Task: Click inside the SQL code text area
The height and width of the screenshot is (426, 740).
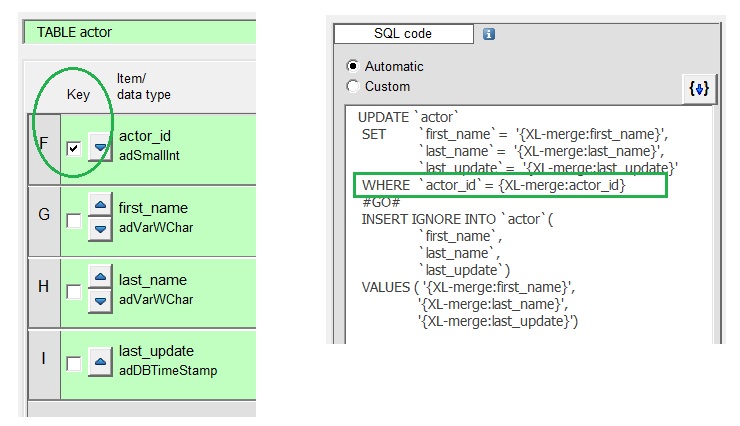Action: [x=529, y=225]
